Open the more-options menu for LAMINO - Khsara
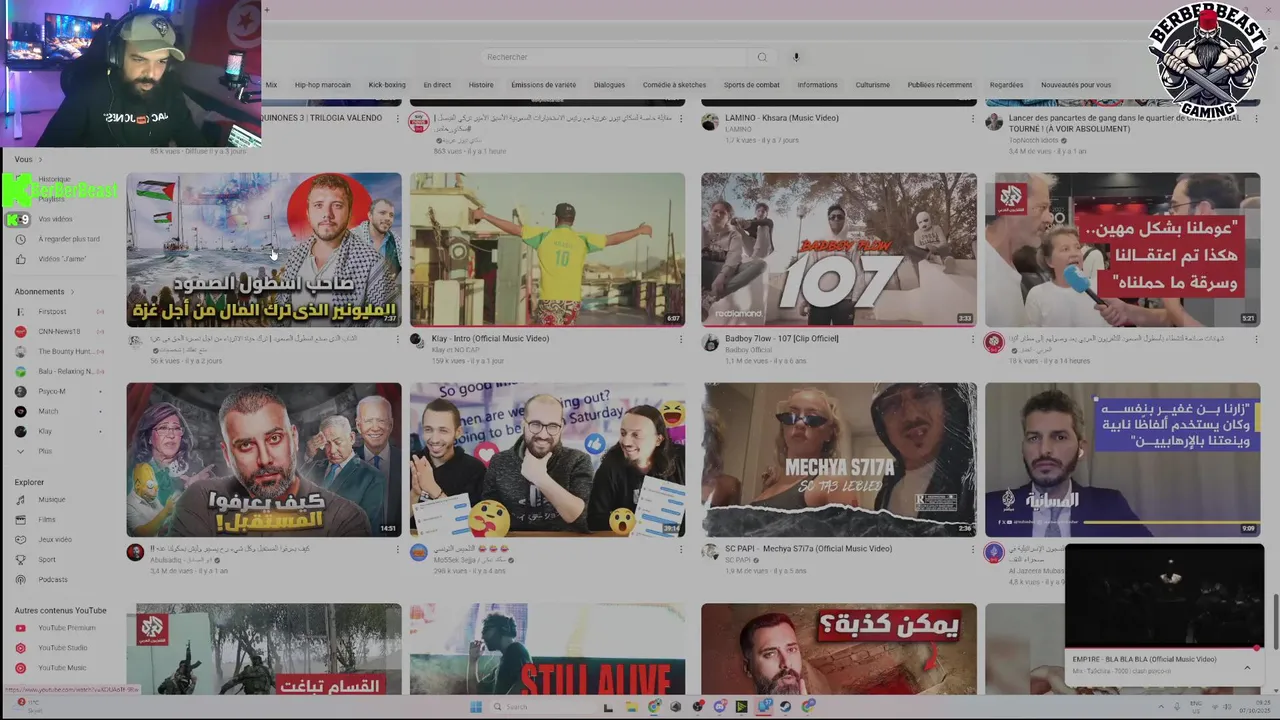Image resolution: width=1280 pixels, height=720 pixels. (x=972, y=119)
